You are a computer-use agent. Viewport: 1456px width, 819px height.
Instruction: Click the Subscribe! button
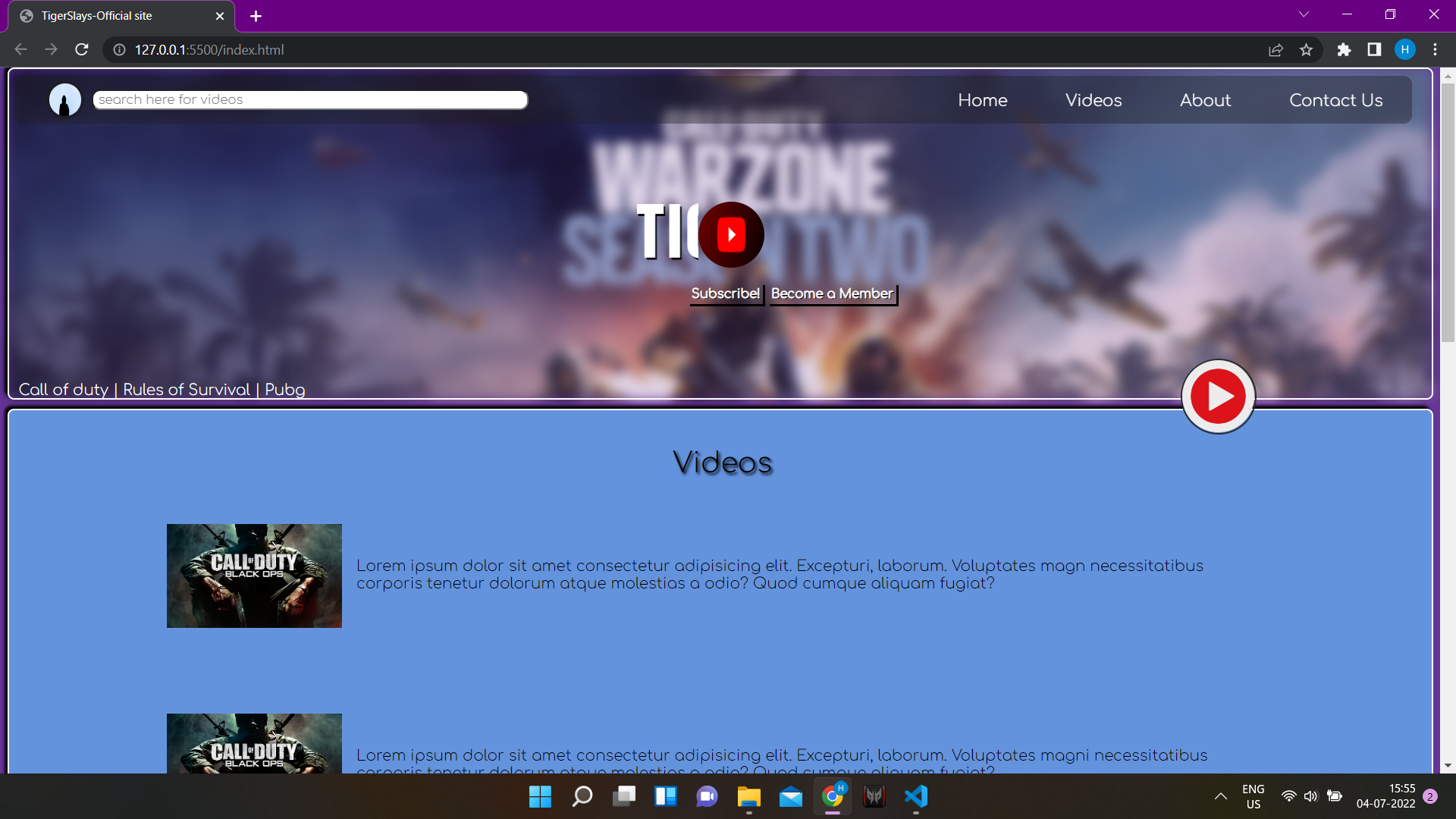pyautogui.click(x=726, y=293)
